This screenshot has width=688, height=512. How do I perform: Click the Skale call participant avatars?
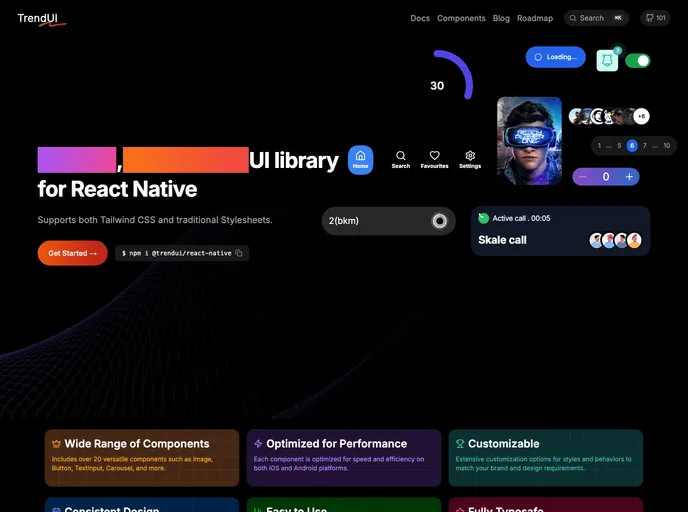(616, 240)
